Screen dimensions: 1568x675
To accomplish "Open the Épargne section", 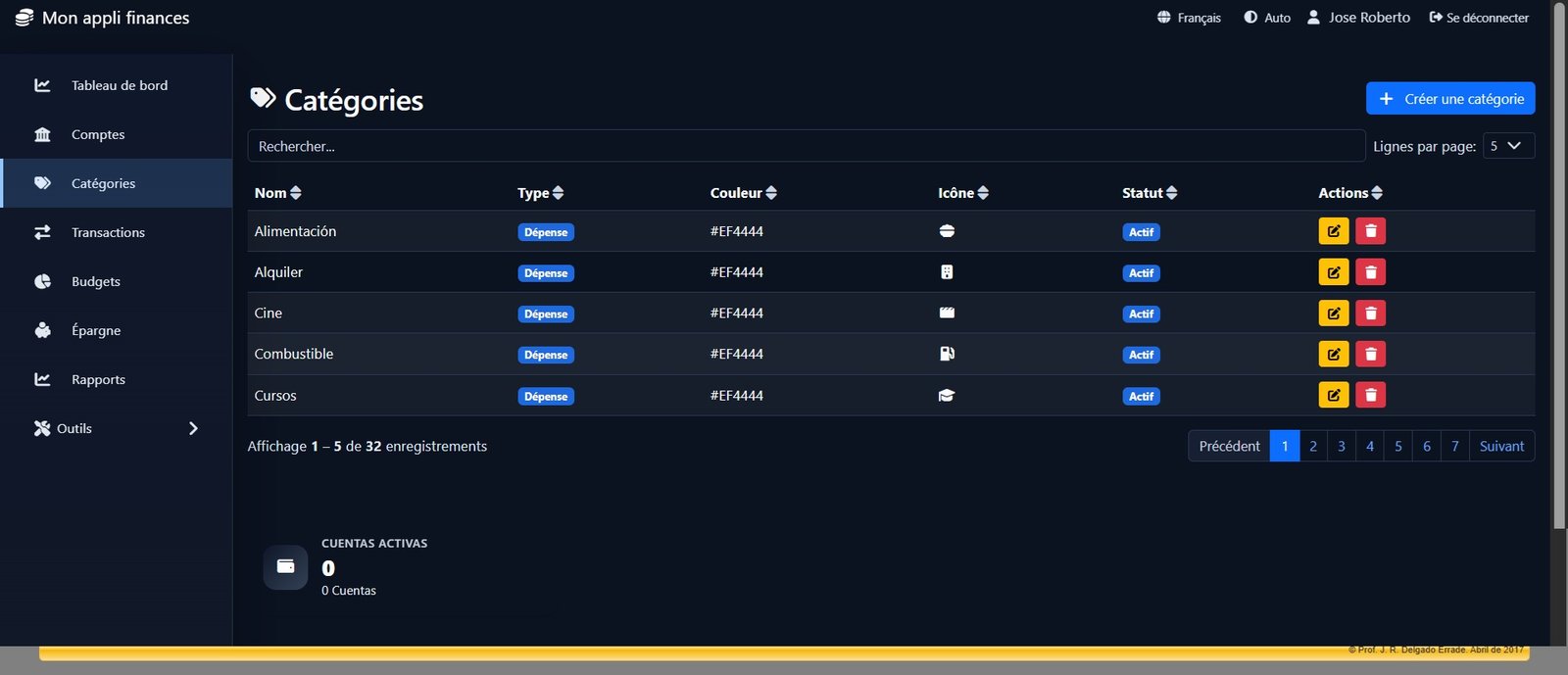I will pos(116,330).
